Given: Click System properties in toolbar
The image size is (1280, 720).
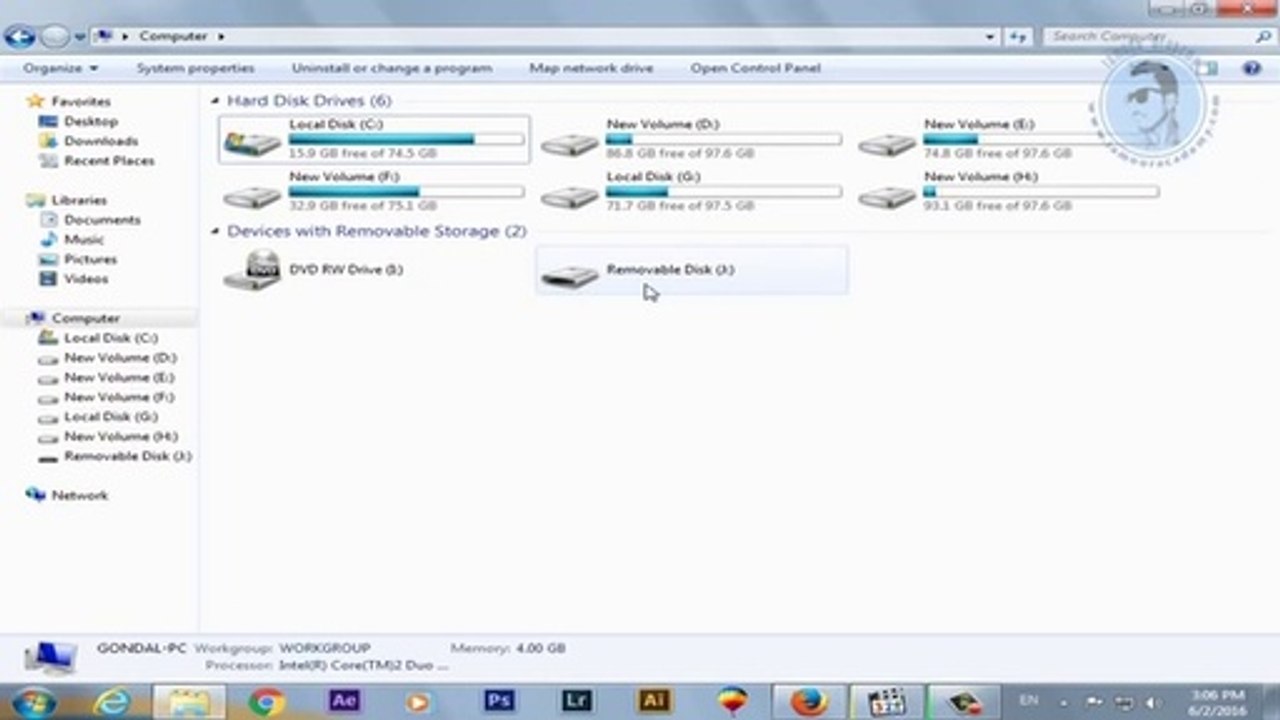Looking at the screenshot, I should [x=196, y=68].
